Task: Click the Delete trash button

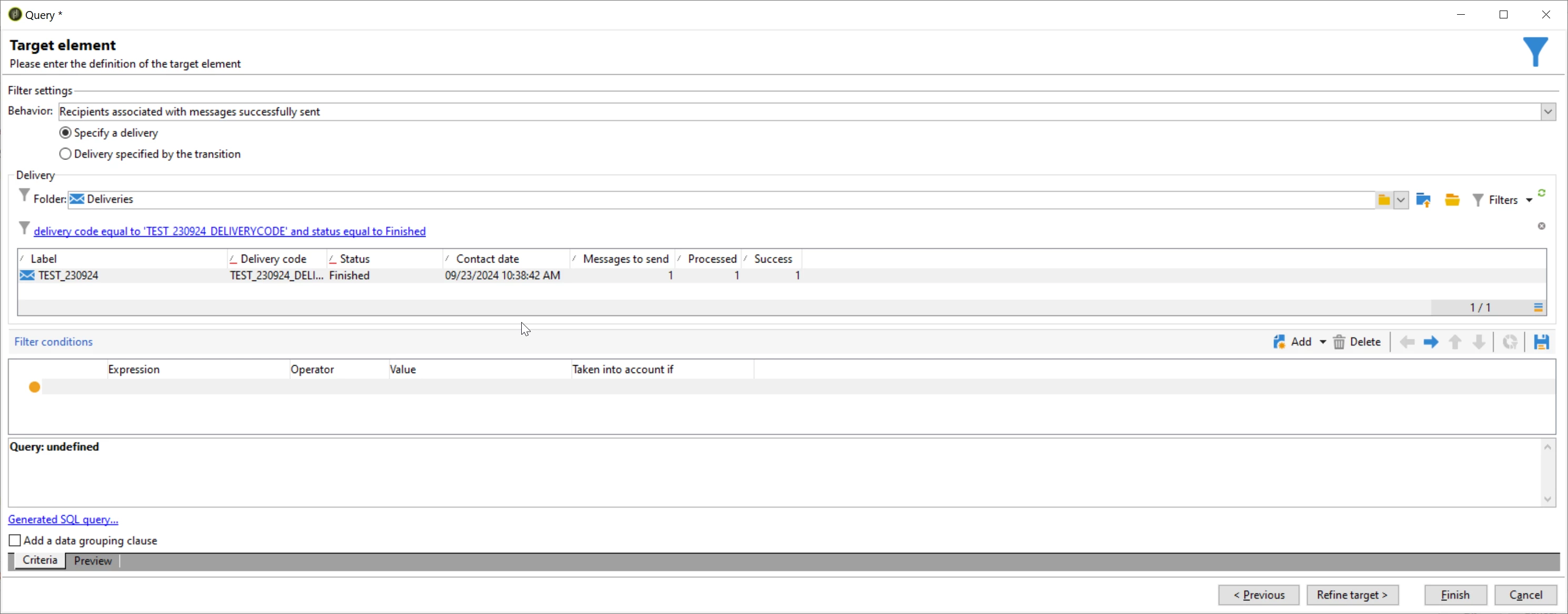Action: coord(1358,343)
